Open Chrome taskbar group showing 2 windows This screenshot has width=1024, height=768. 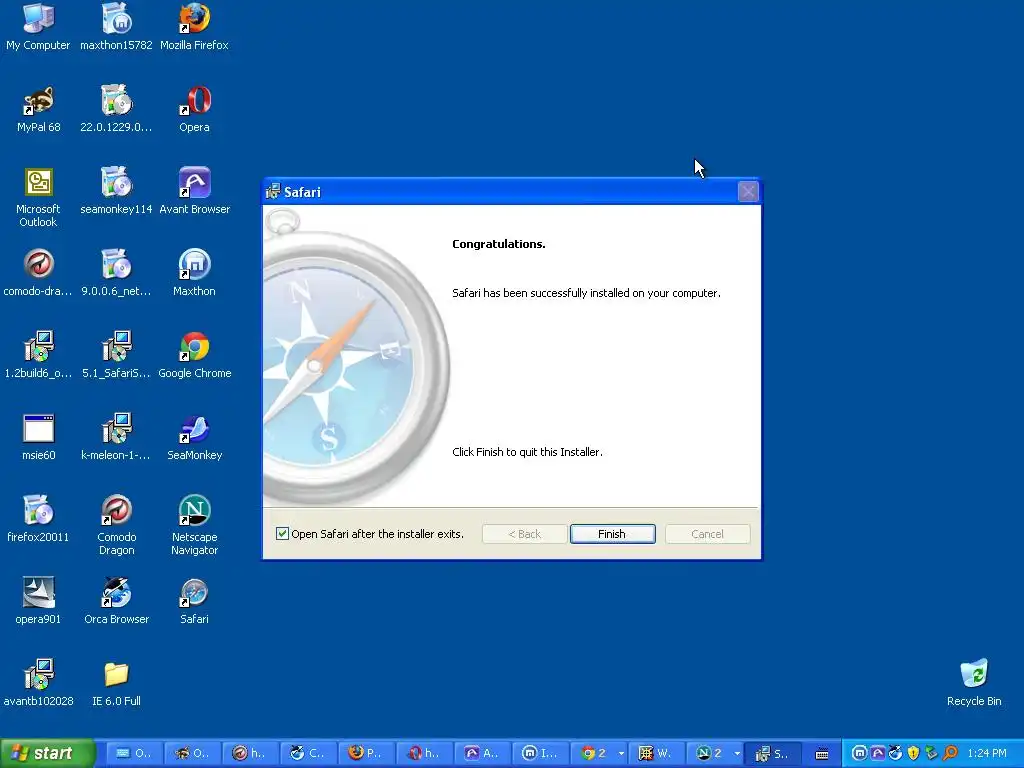(600, 753)
